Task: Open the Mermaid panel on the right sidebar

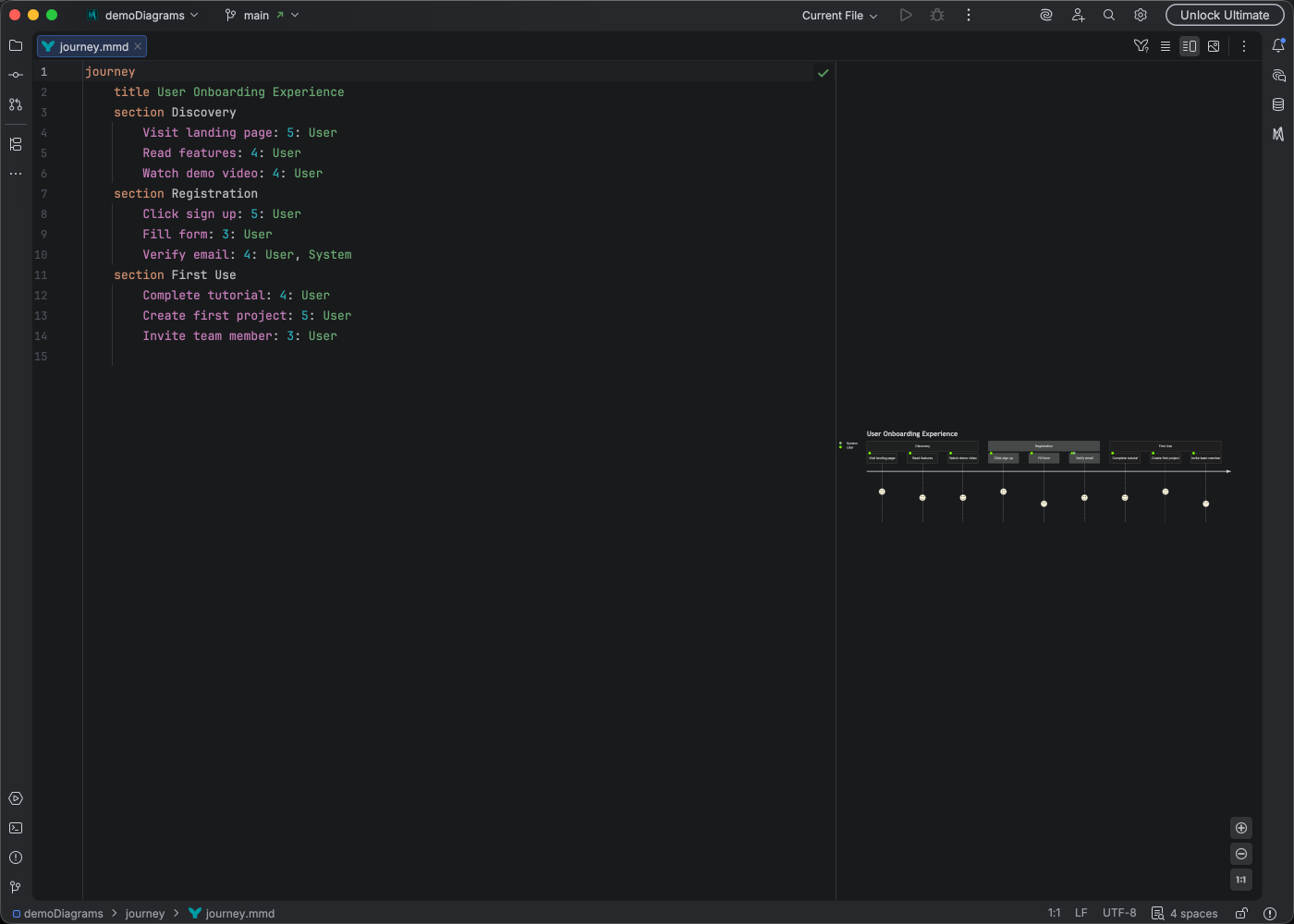Action: (x=1280, y=134)
